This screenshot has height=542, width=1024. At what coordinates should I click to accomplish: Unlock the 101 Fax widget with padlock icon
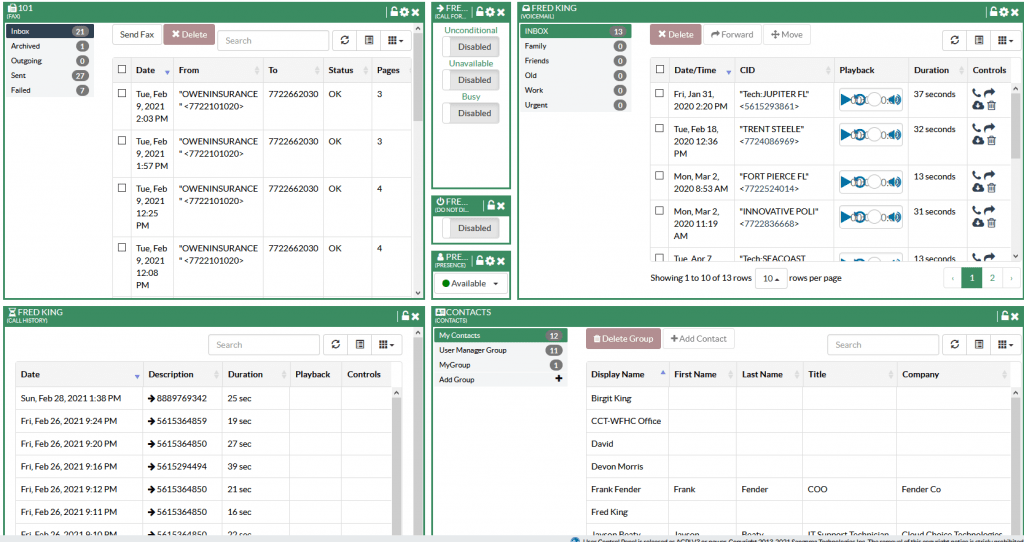(394, 12)
